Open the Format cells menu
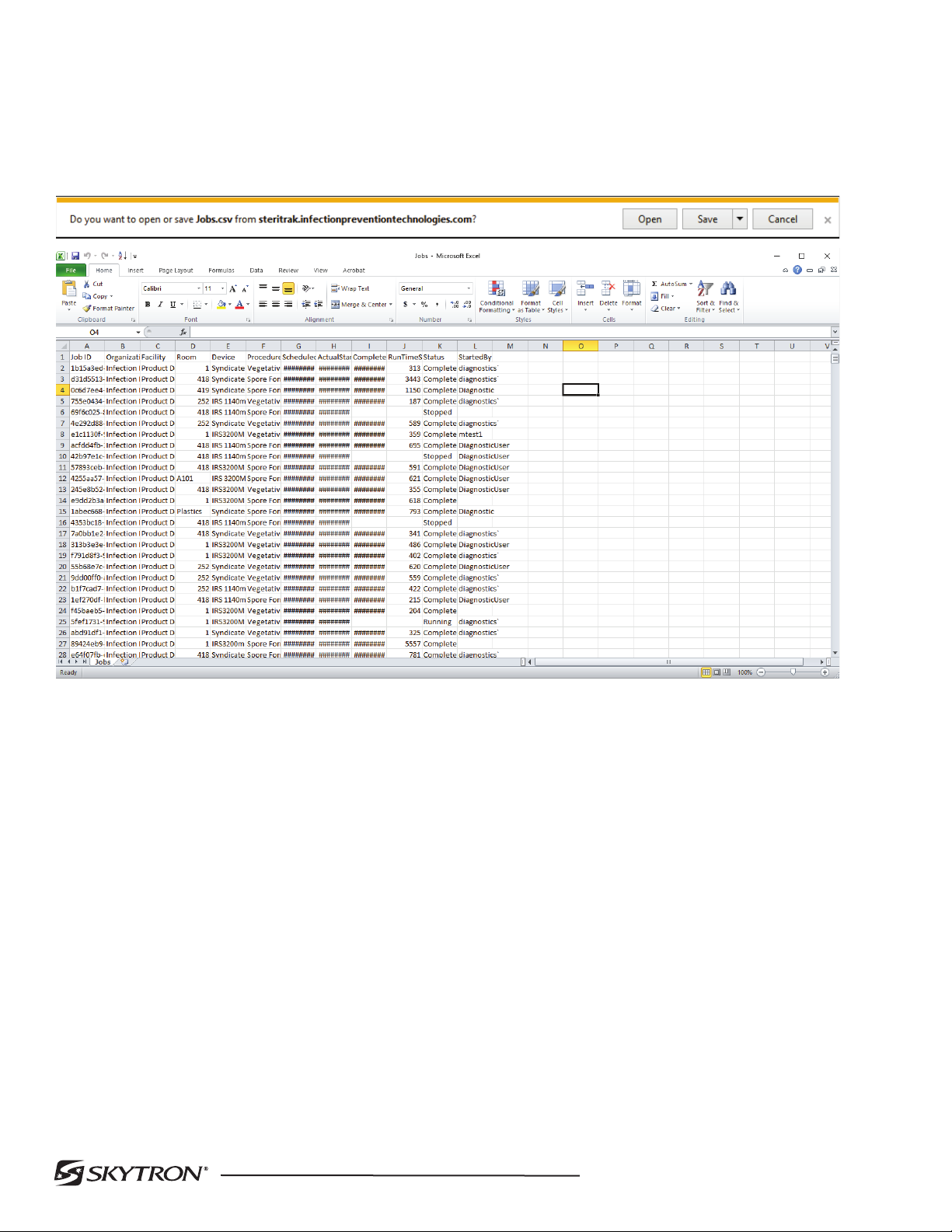The height and width of the screenshot is (1232, 952). tap(632, 295)
